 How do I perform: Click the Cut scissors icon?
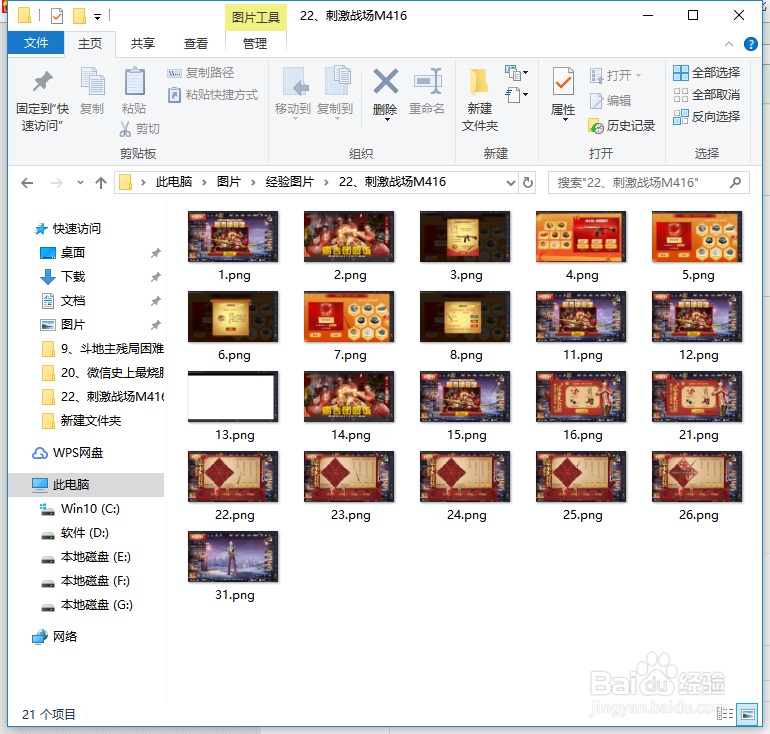126,129
